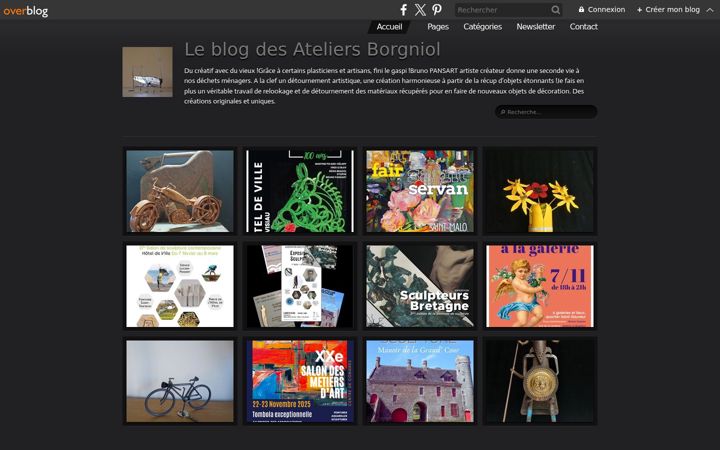Click Créer mon blog

[668, 9]
